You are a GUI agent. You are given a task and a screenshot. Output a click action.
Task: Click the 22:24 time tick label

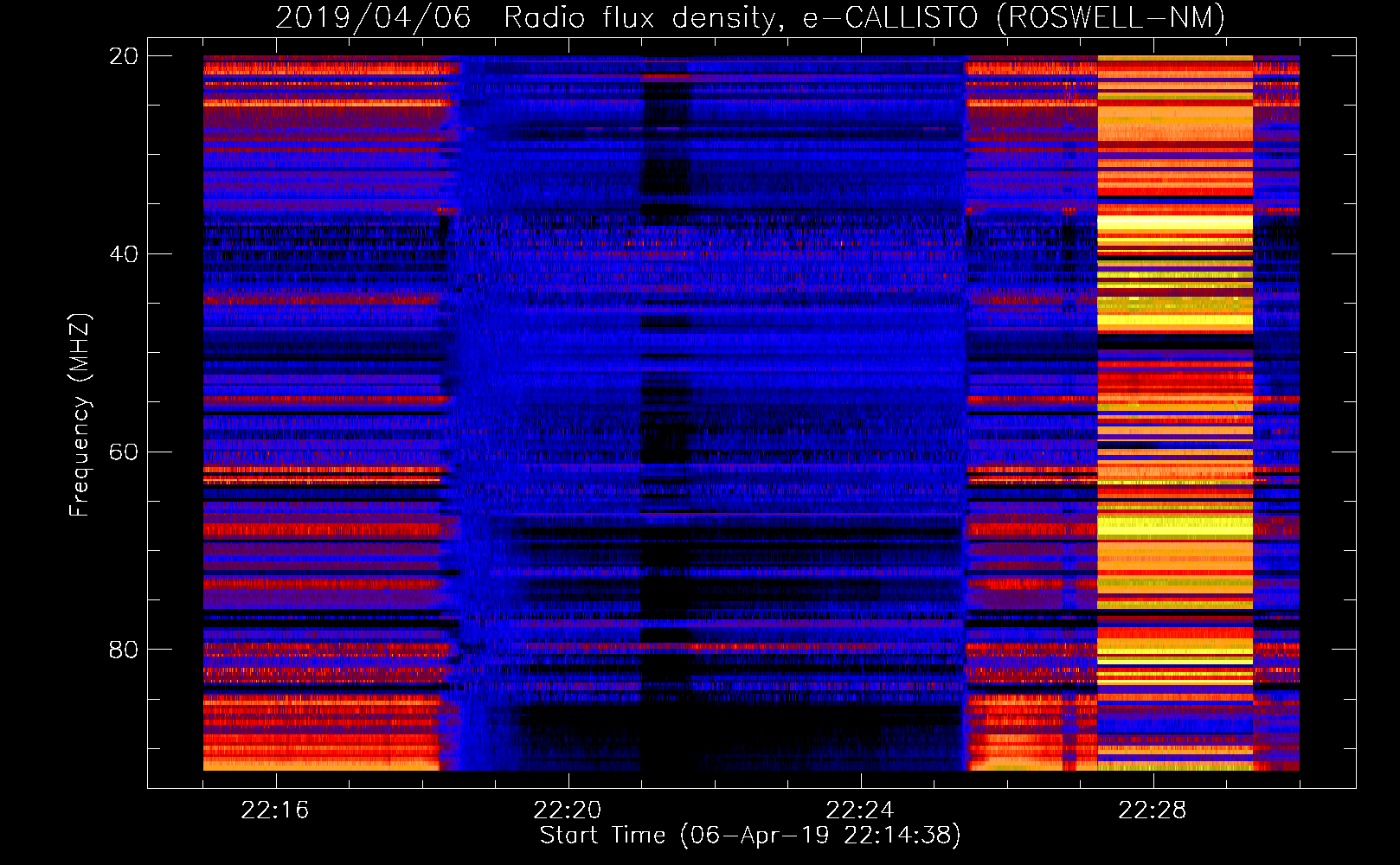coord(860,811)
